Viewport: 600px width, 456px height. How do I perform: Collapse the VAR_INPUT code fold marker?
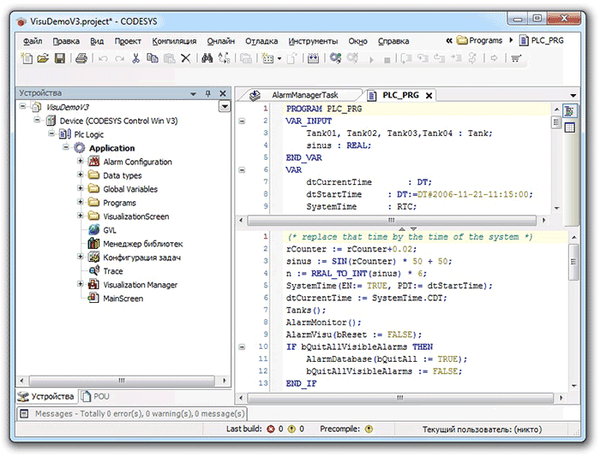click(x=243, y=119)
